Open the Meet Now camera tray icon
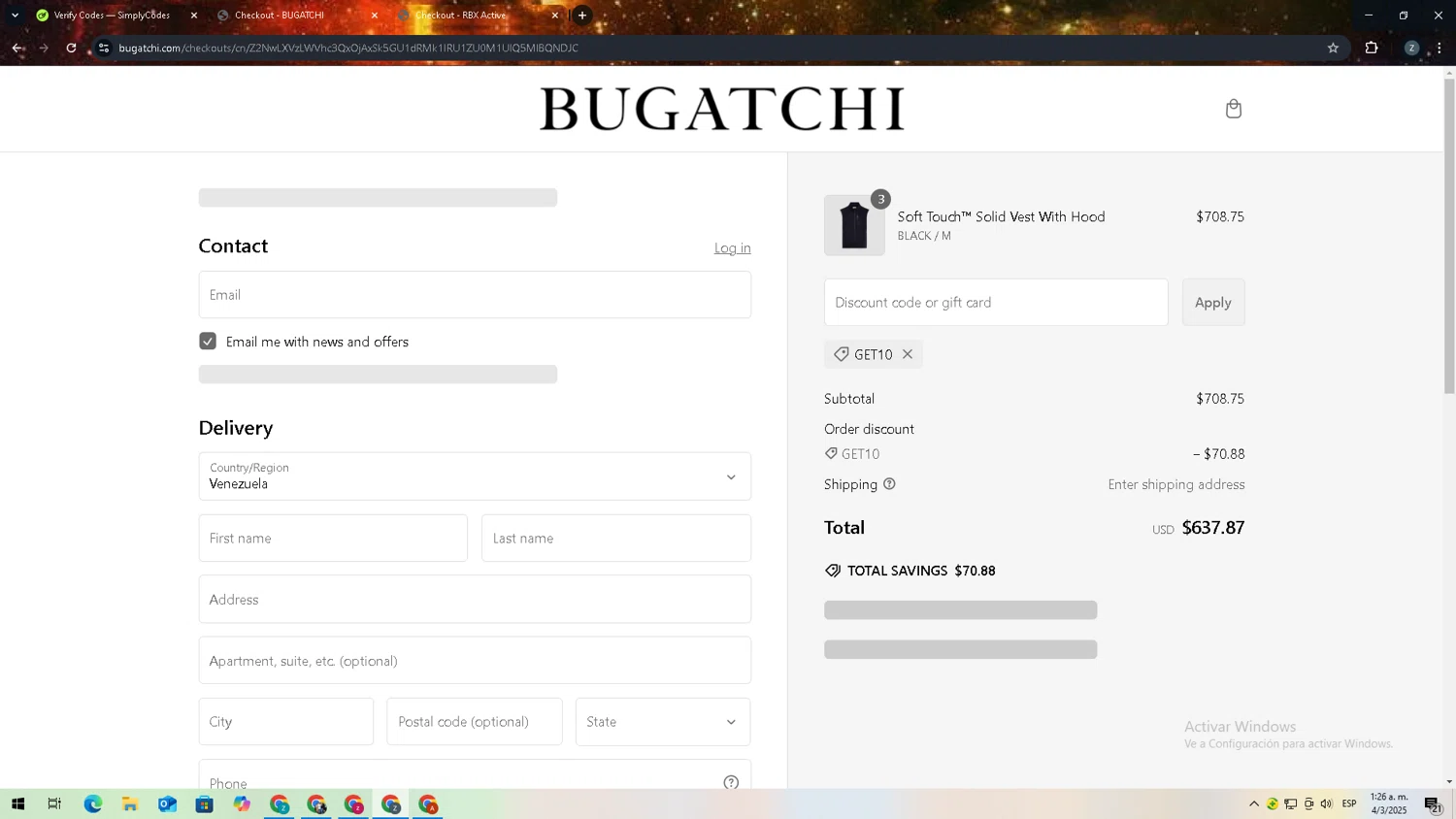 pyautogui.click(x=1308, y=803)
